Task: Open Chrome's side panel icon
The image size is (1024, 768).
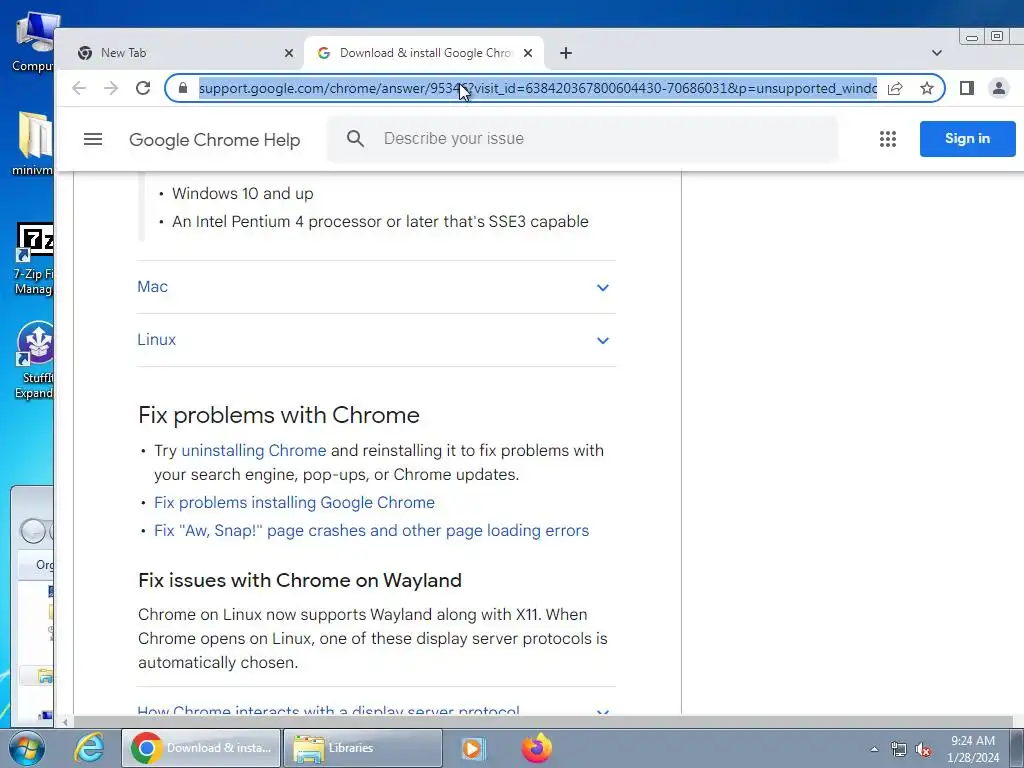Action: pos(967,88)
